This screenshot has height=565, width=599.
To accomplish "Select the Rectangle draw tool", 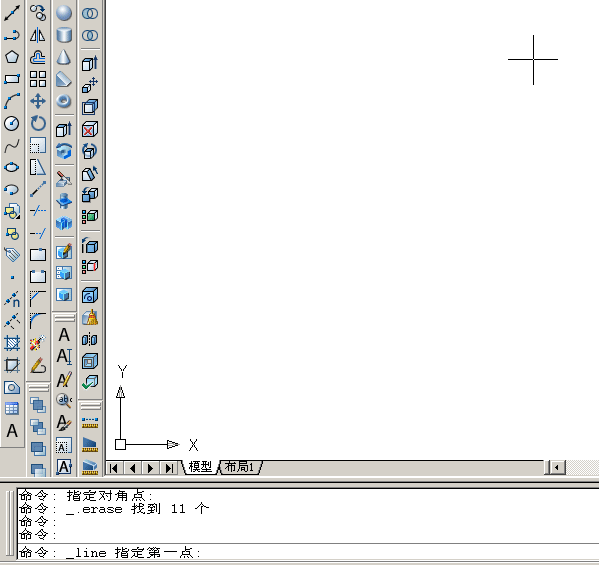I will coord(12,79).
